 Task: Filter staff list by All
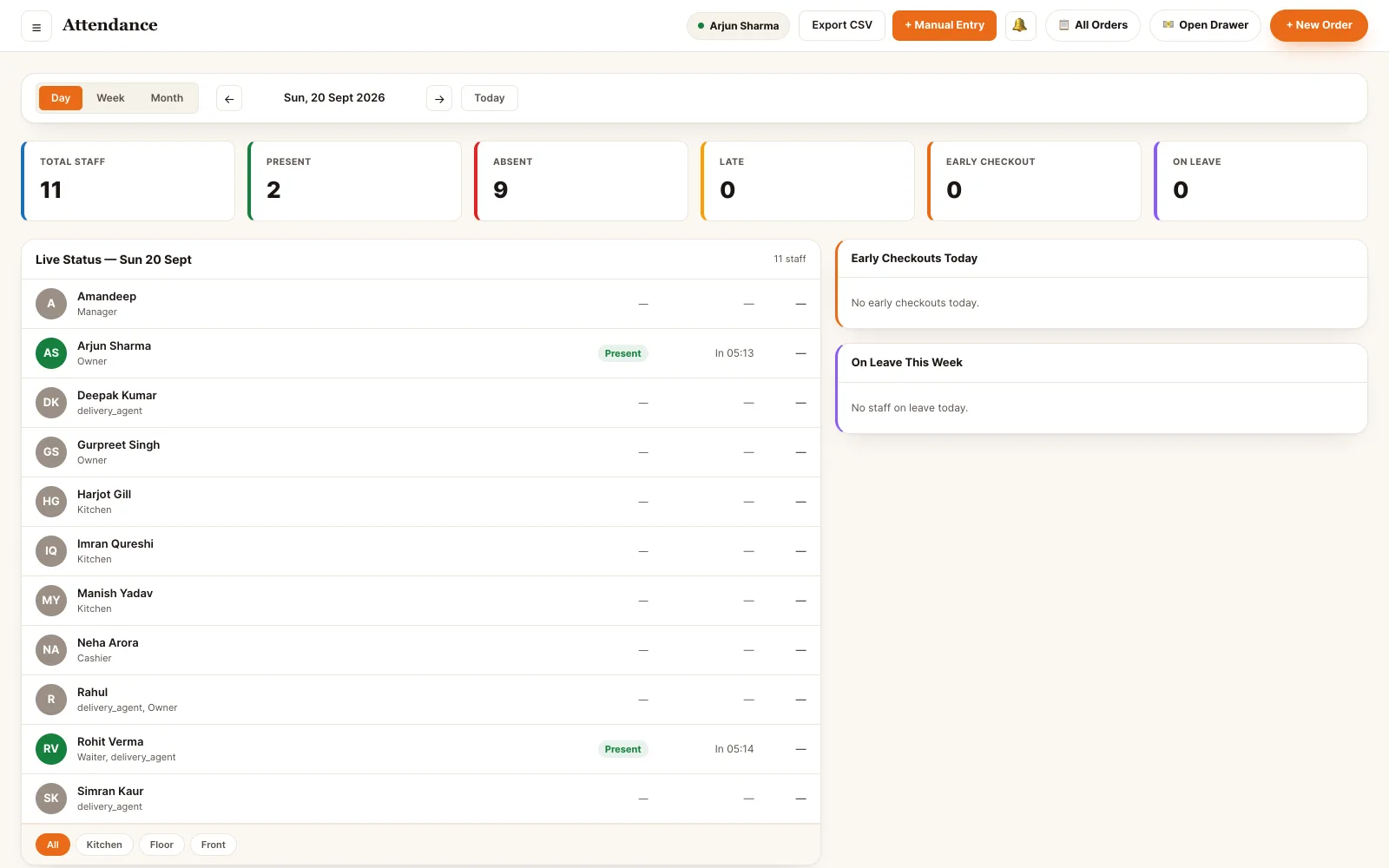53,845
